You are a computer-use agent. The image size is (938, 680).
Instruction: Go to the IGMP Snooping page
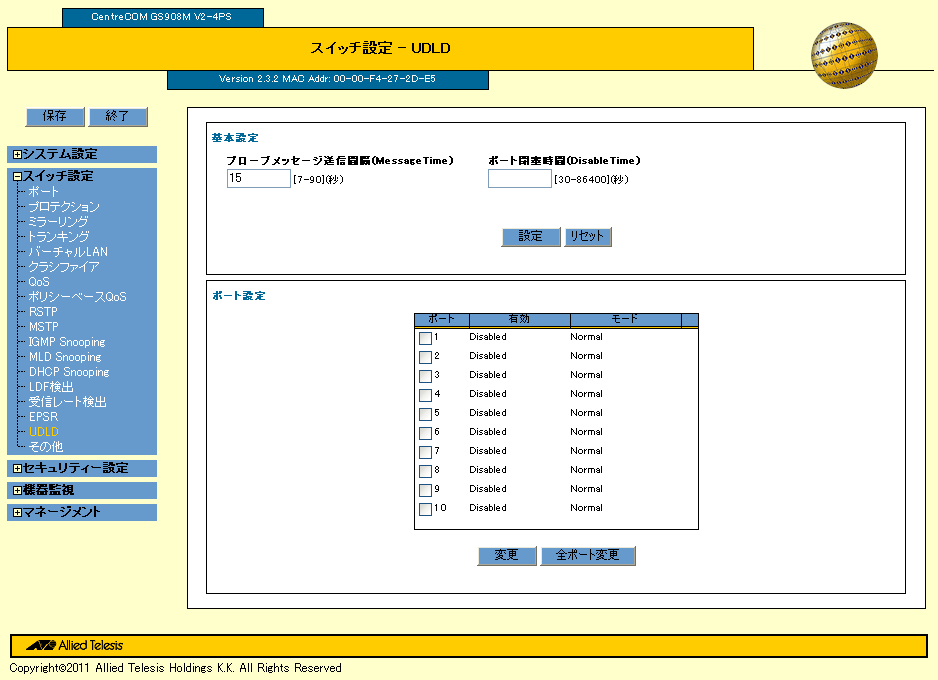[69, 342]
